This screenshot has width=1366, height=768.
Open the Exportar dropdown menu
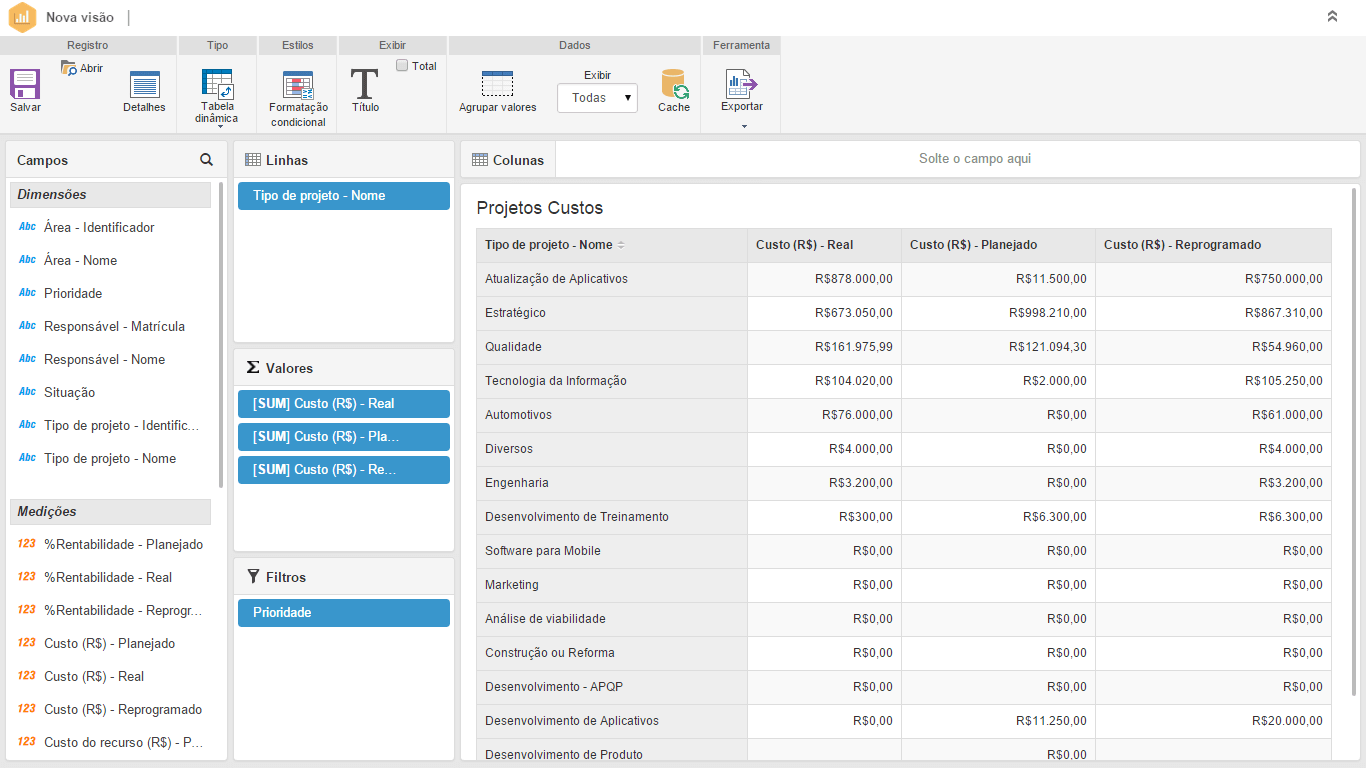[742, 126]
